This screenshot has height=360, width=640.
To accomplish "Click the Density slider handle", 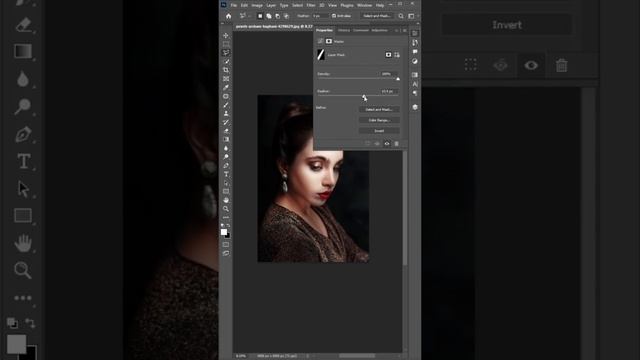I will [x=398, y=78].
